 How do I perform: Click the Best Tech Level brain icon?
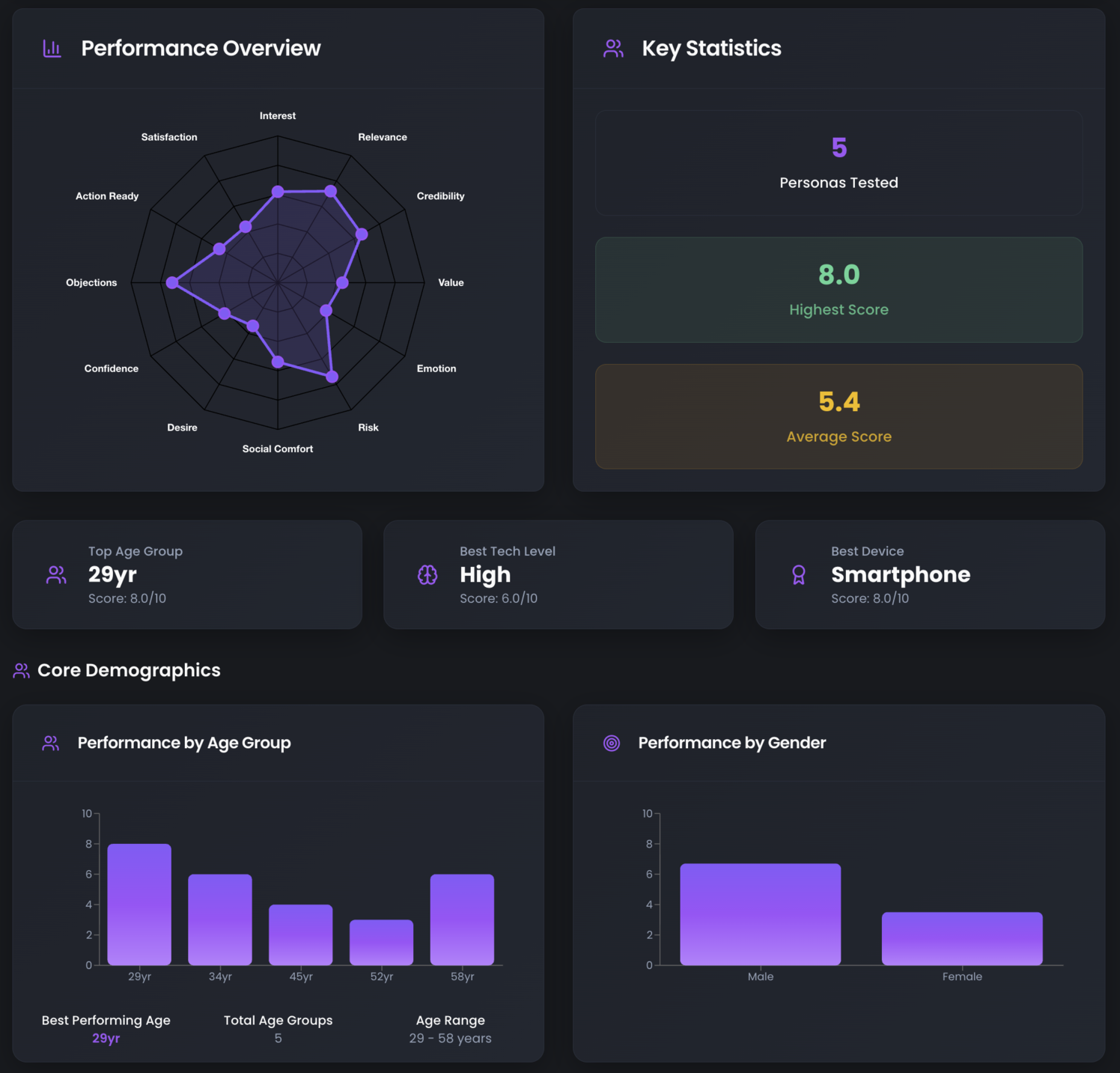pos(427,575)
